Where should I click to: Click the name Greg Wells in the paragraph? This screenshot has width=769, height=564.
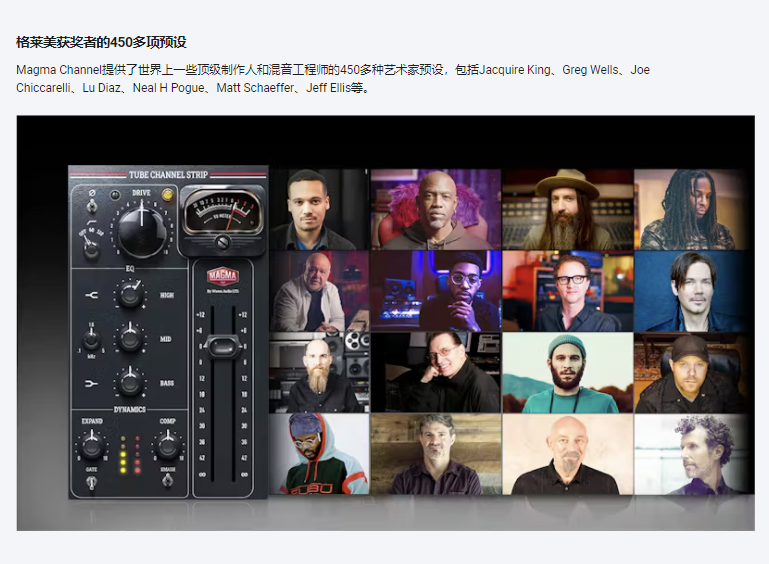point(590,70)
